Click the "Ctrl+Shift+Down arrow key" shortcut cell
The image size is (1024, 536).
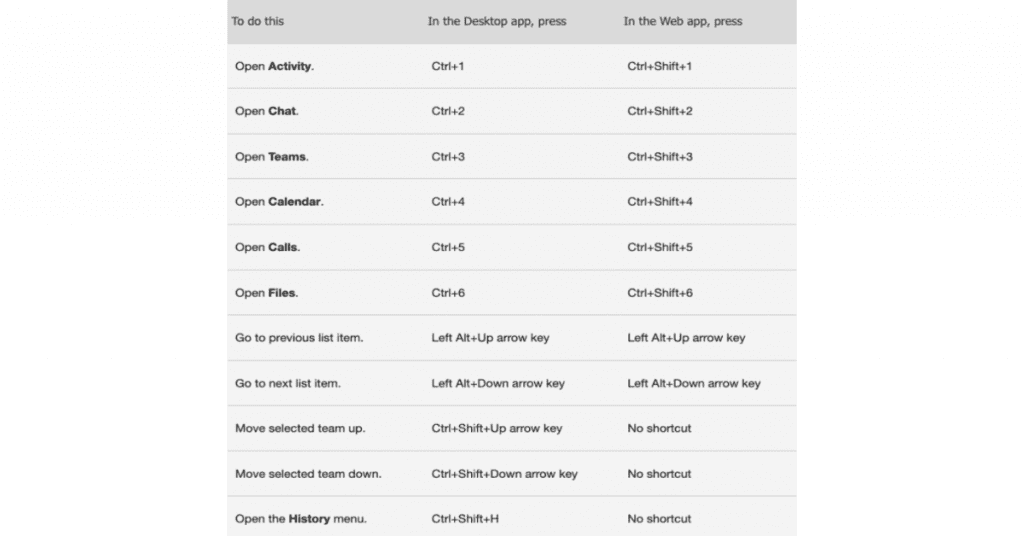click(x=504, y=473)
